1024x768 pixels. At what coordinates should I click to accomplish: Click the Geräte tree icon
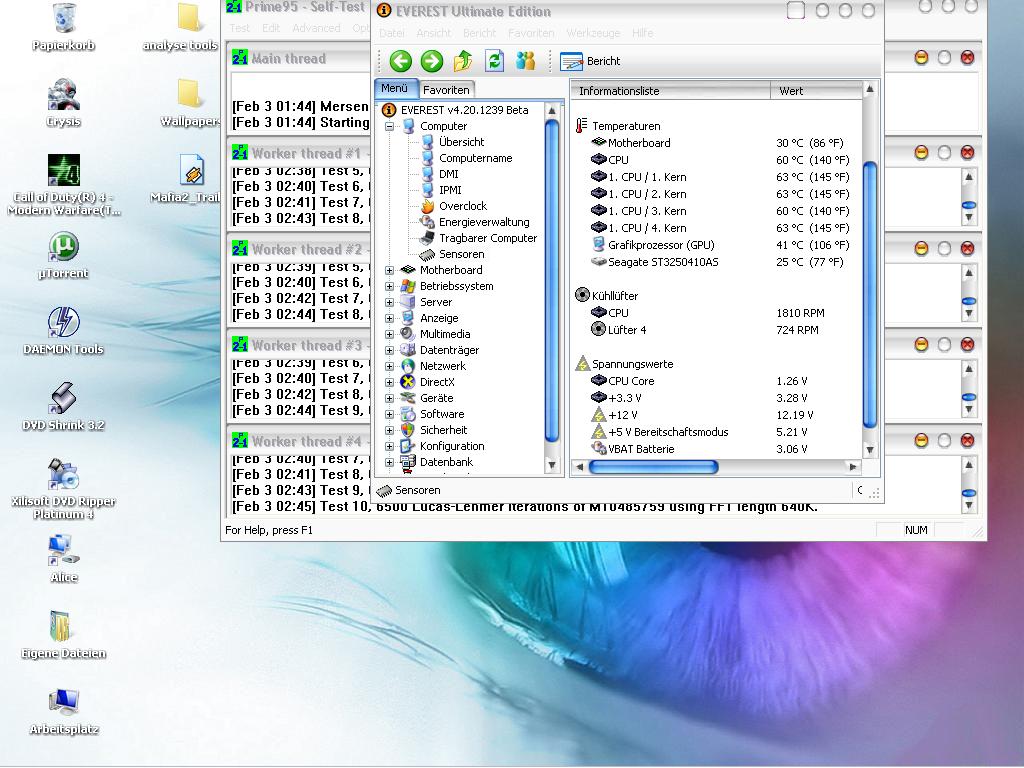point(408,398)
